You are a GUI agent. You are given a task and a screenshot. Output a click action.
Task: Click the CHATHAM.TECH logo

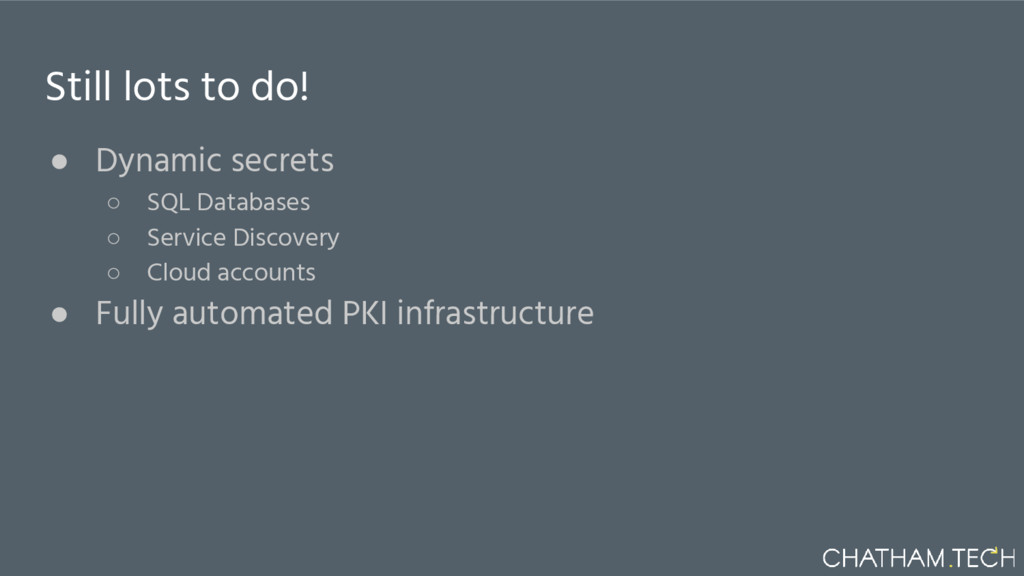[918, 557]
